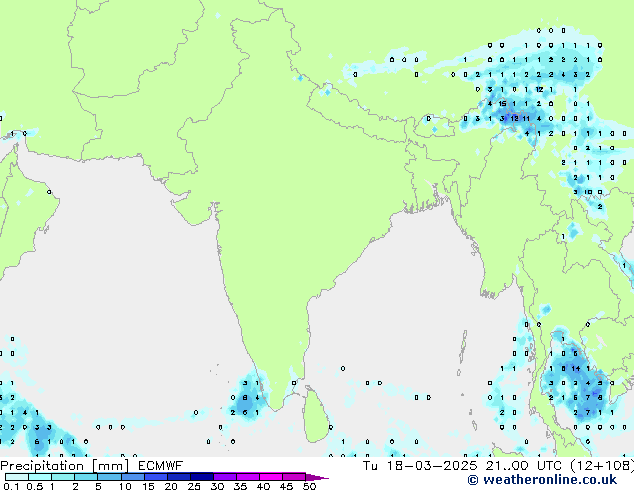
Task: Click the 25–30 mm dark navy legend box
Action: [x=202, y=477]
